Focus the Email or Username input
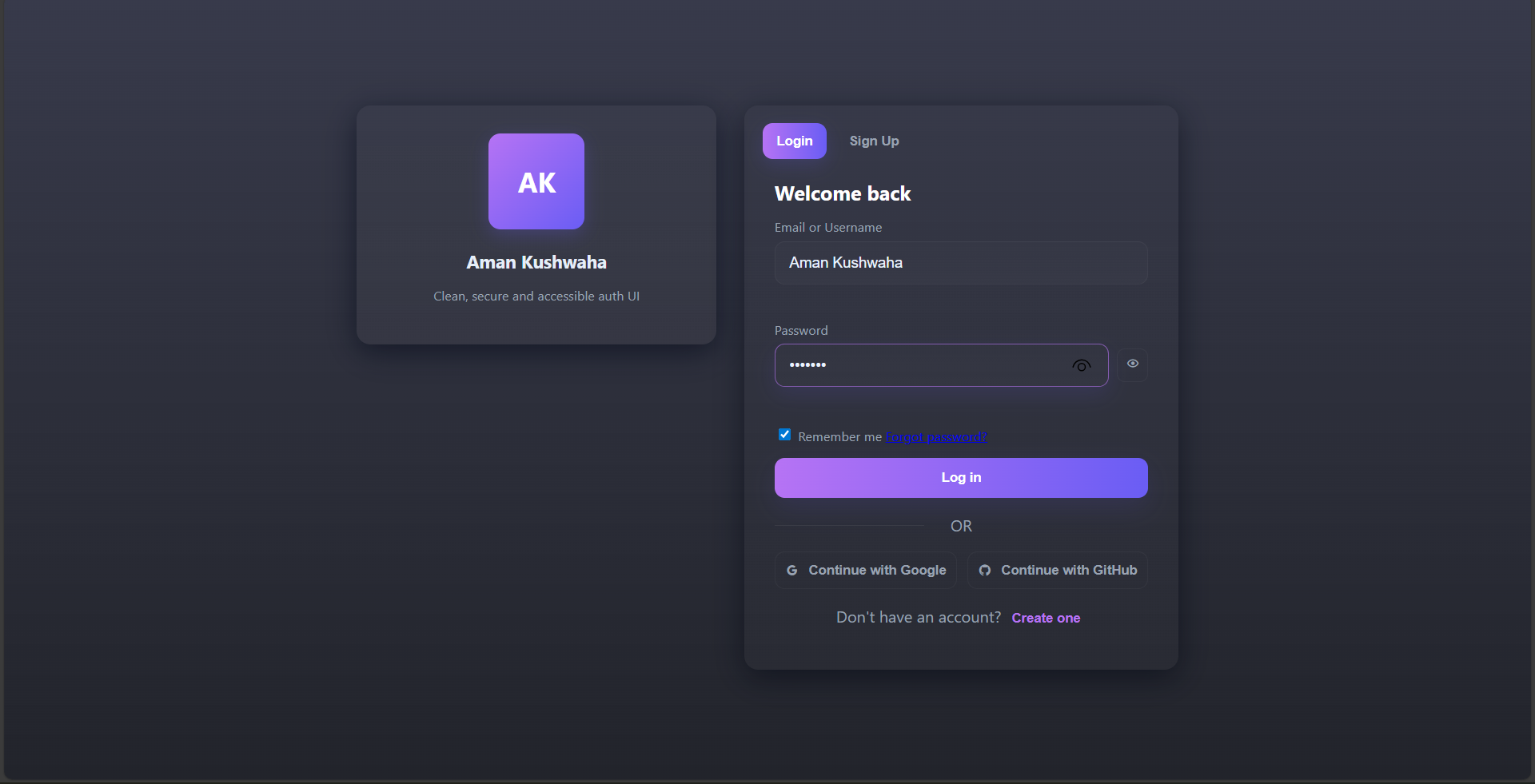 pyautogui.click(x=959, y=262)
